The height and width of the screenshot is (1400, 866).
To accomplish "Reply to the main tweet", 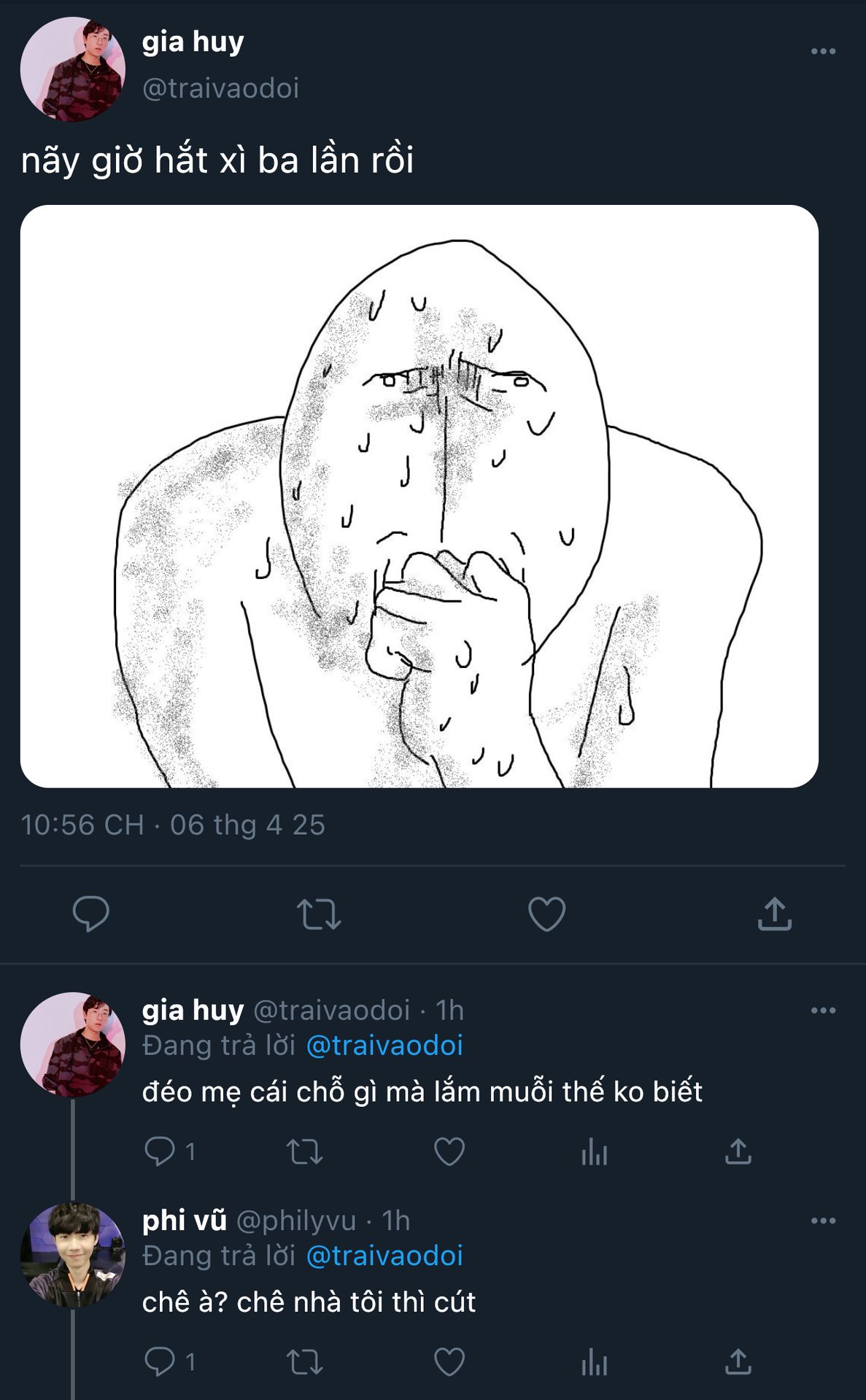I will [91, 914].
